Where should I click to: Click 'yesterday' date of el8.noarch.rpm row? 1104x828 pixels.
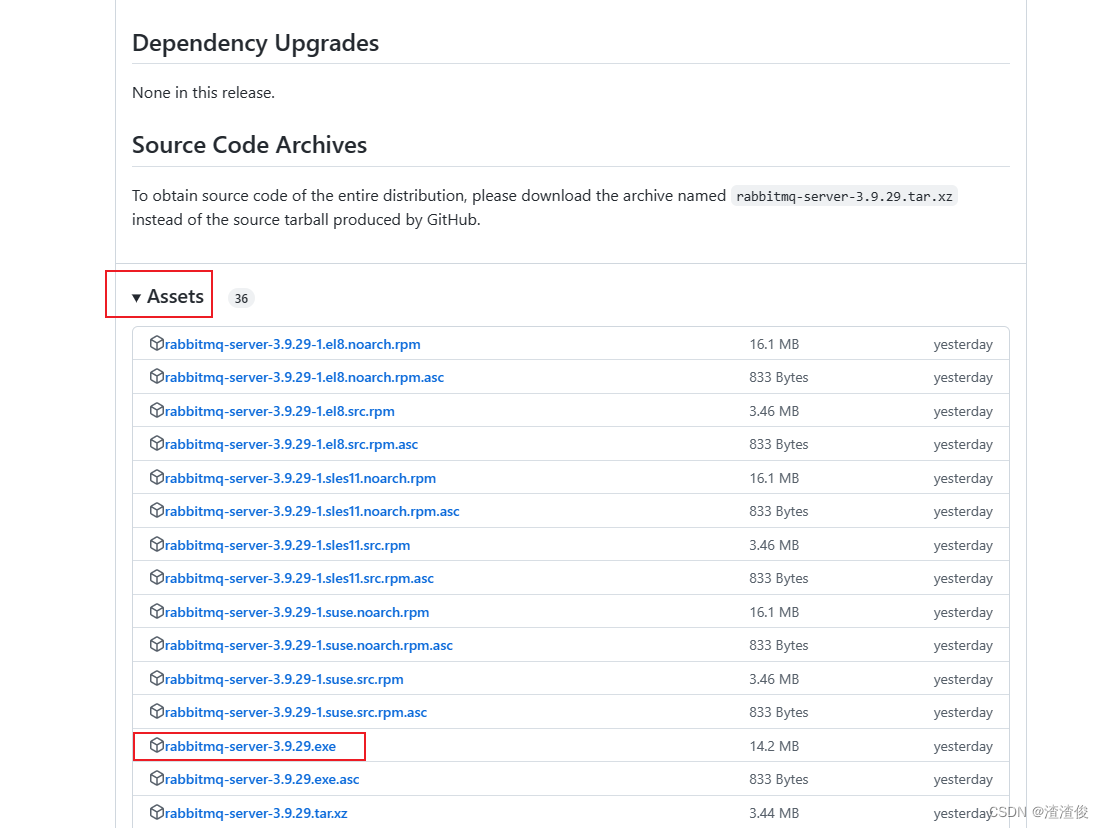pos(963,345)
